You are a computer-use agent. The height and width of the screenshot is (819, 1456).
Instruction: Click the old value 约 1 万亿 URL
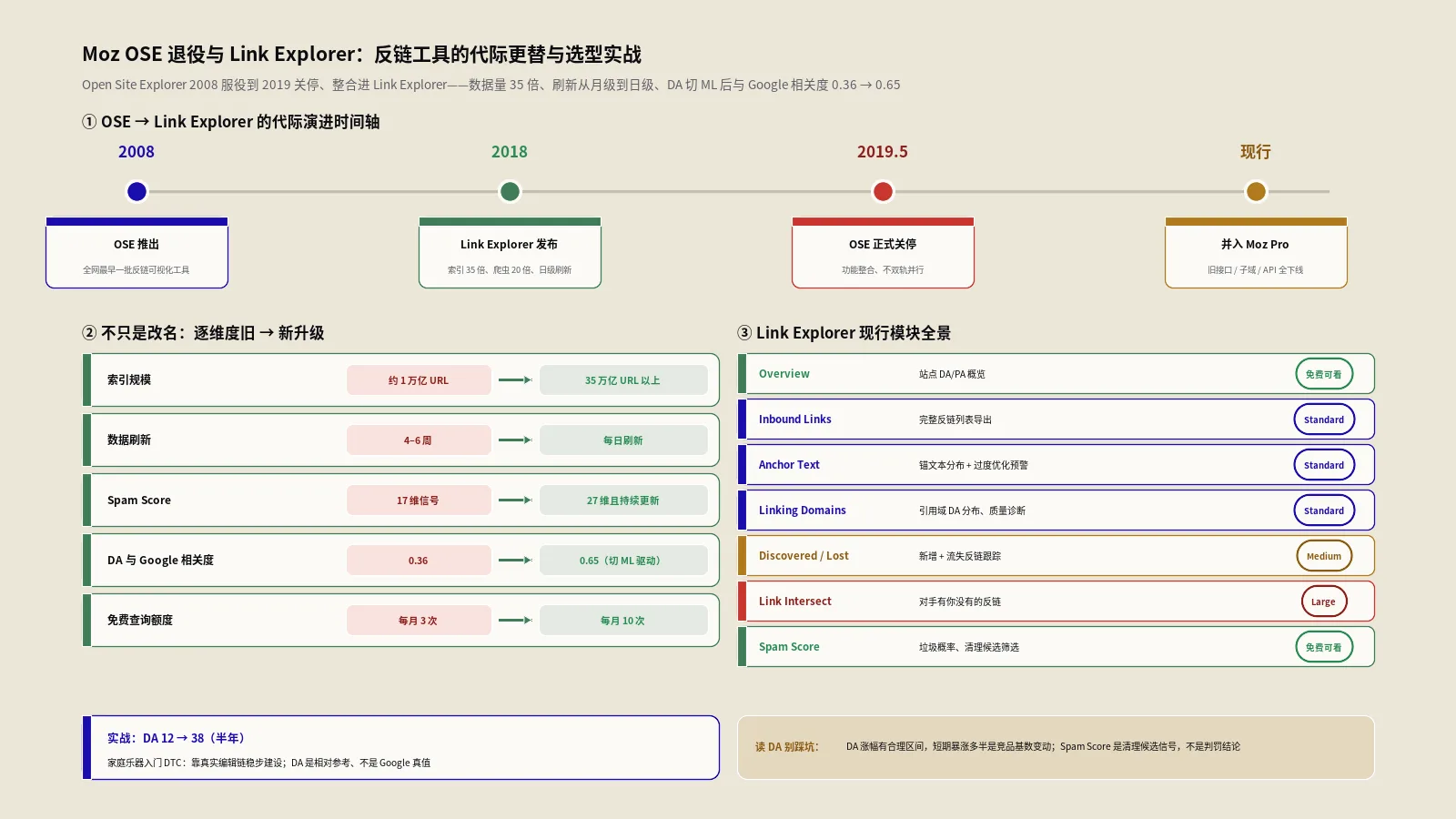click(x=419, y=380)
